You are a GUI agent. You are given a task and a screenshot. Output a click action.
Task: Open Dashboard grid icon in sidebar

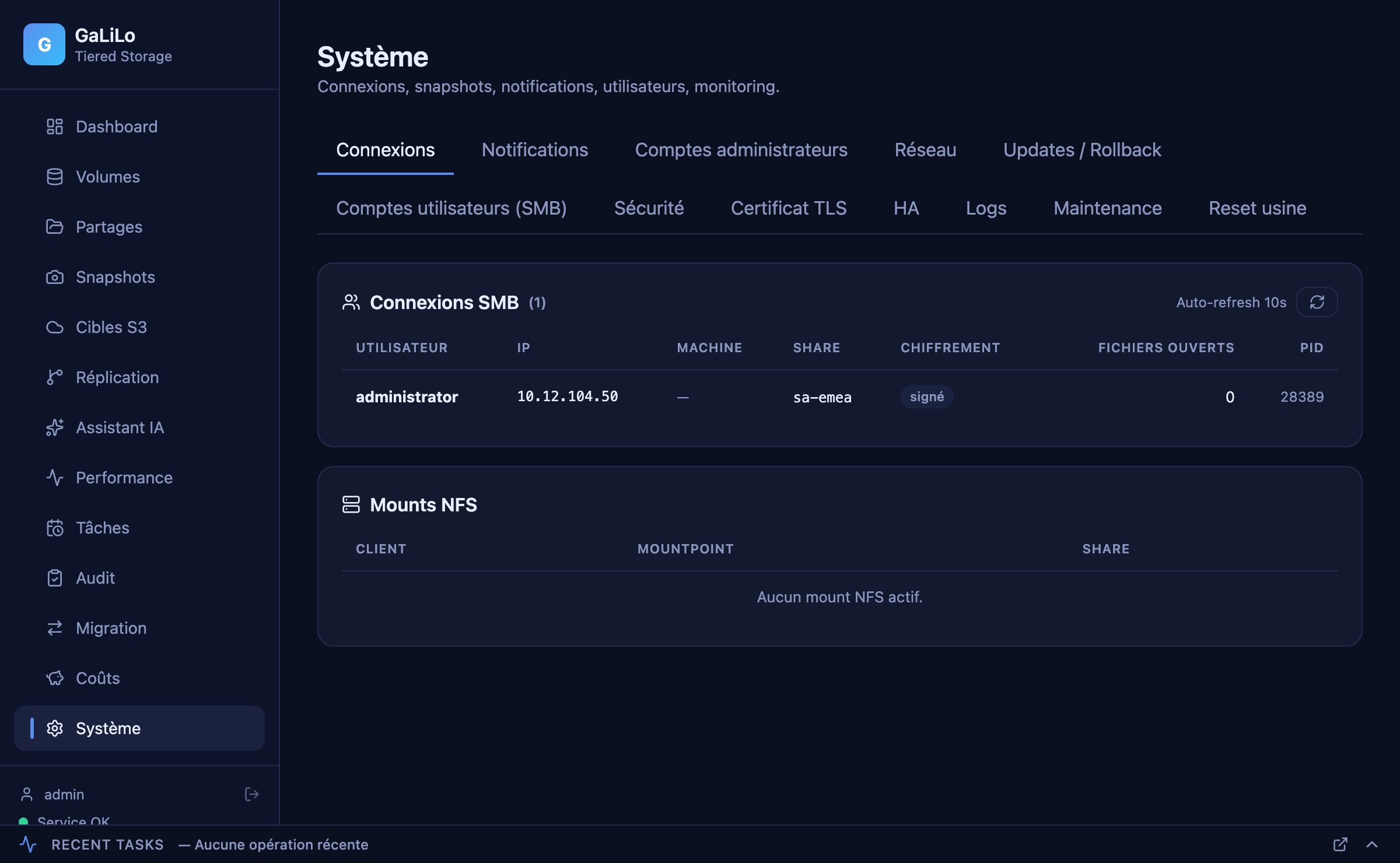(55, 127)
